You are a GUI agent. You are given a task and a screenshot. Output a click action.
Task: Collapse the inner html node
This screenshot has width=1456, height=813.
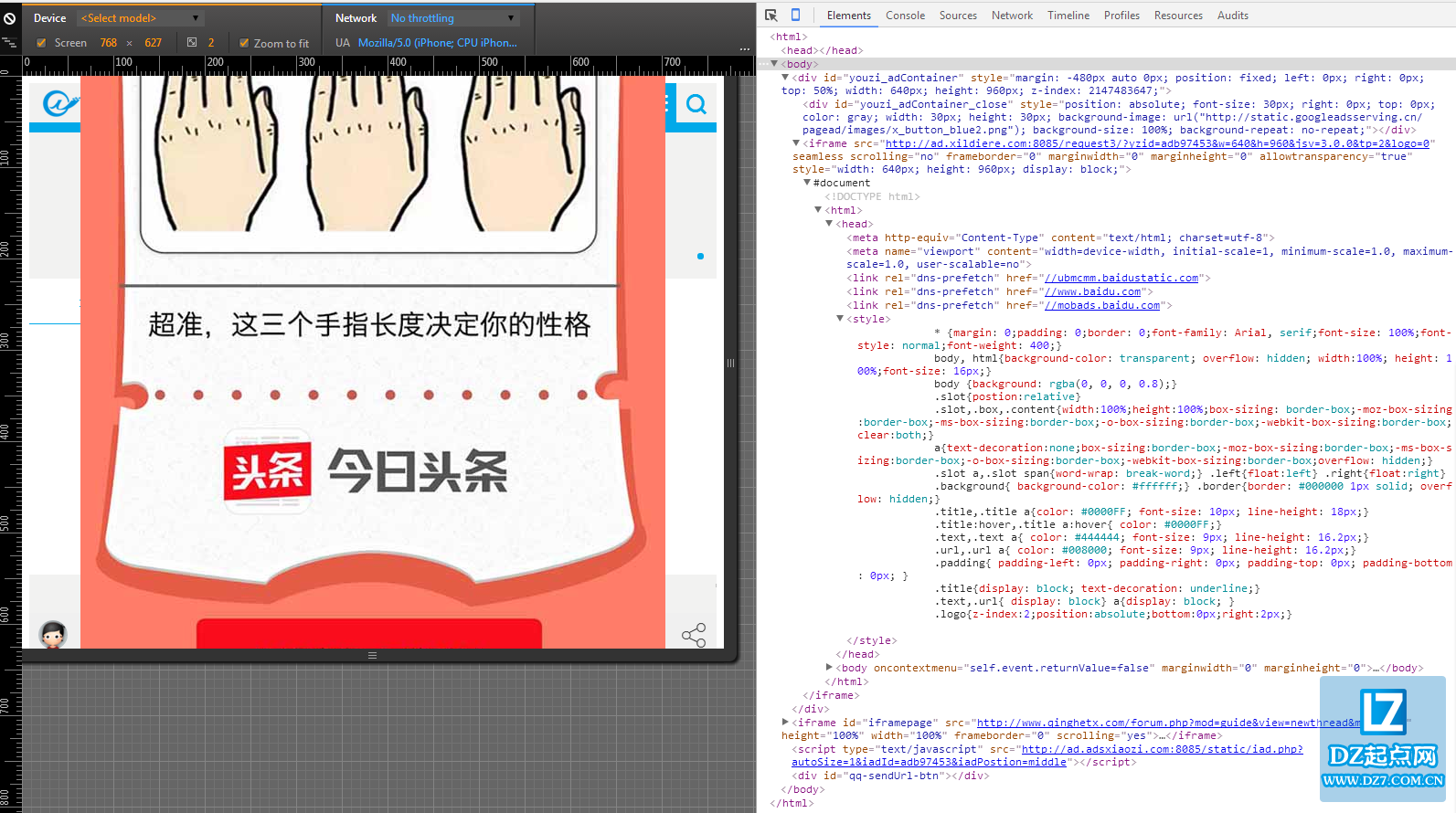pos(818,210)
